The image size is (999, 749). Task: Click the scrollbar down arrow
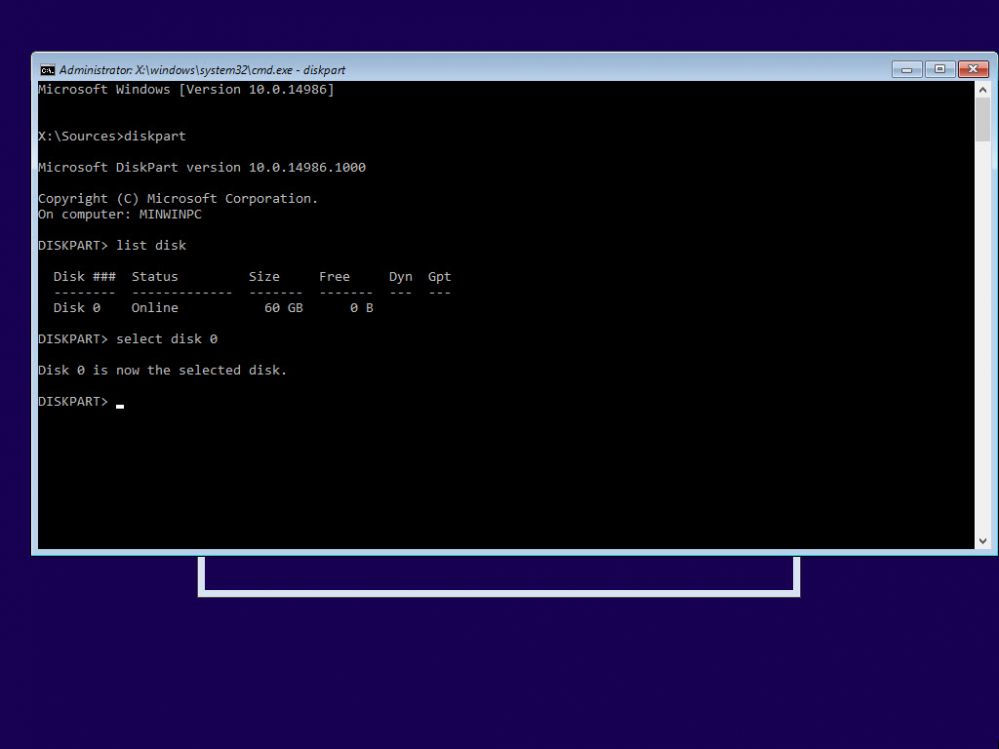(x=982, y=541)
